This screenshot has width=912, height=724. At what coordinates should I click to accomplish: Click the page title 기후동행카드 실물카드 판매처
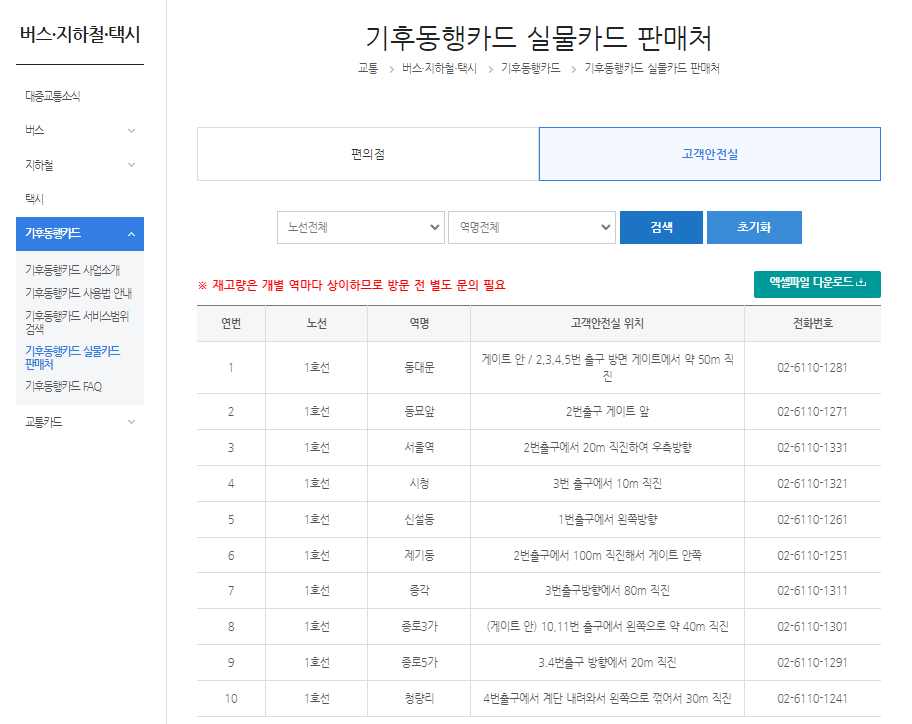pyautogui.click(x=539, y=38)
